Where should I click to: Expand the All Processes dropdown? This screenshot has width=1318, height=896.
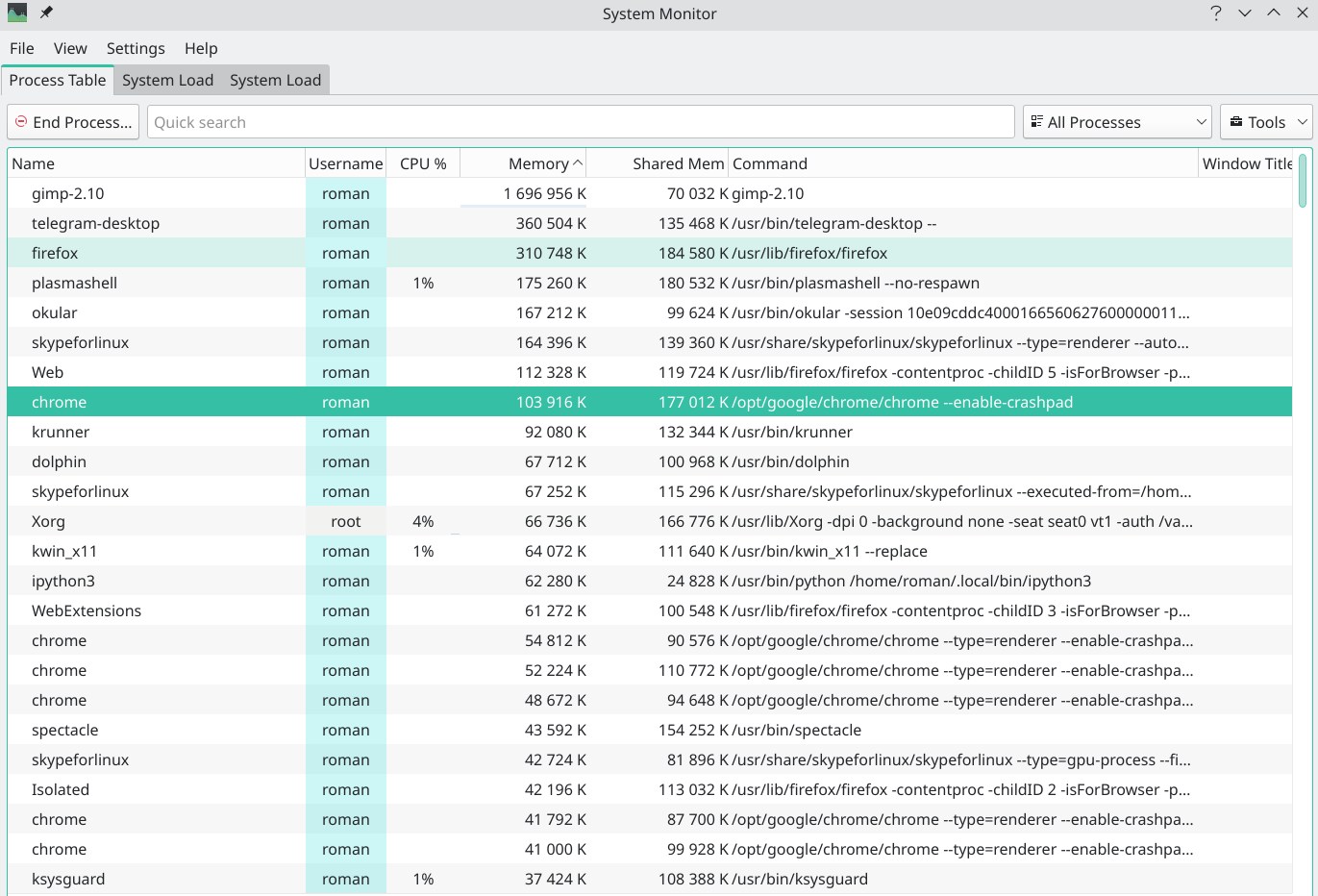pos(1117,122)
